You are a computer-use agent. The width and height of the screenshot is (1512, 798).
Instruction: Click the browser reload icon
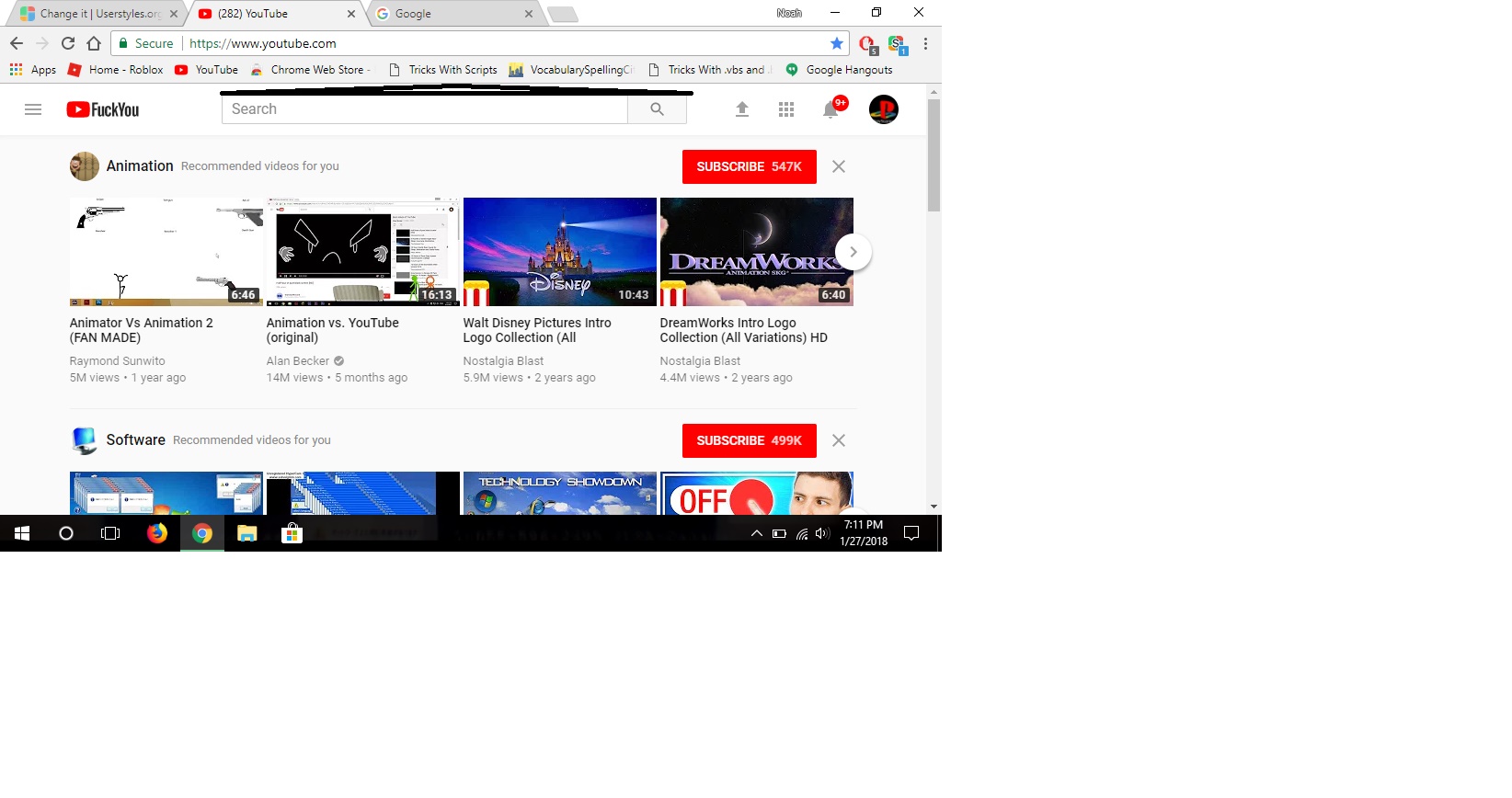tap(68, 43)
